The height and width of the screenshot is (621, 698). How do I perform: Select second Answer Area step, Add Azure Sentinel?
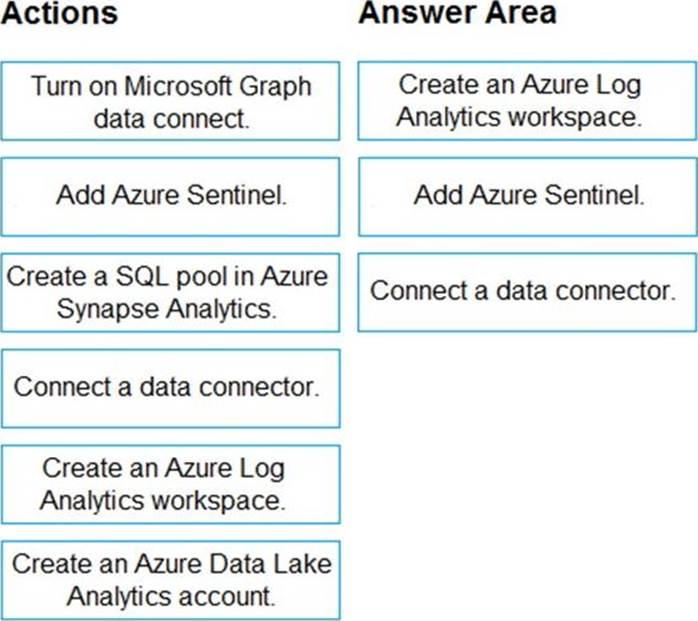point(527,196)
